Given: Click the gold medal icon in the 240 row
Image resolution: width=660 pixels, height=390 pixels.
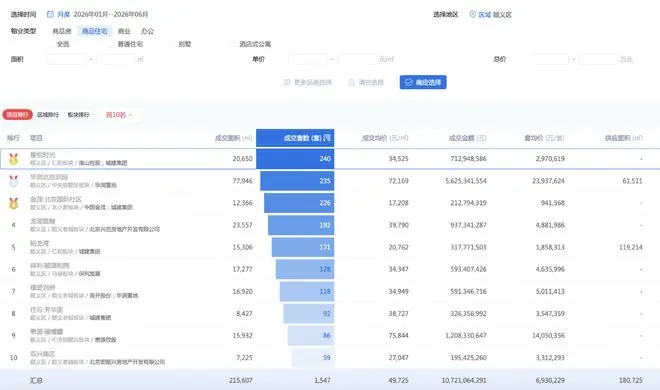Looking at the screenshot, I should 13,159.
